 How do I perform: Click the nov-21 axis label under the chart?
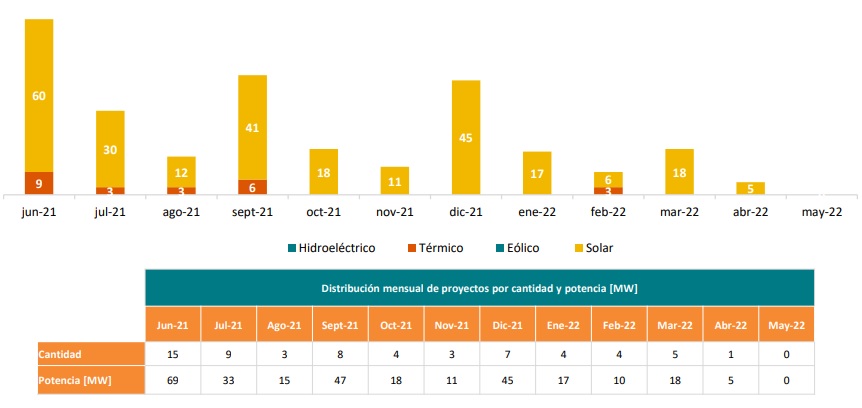(395, 212)
